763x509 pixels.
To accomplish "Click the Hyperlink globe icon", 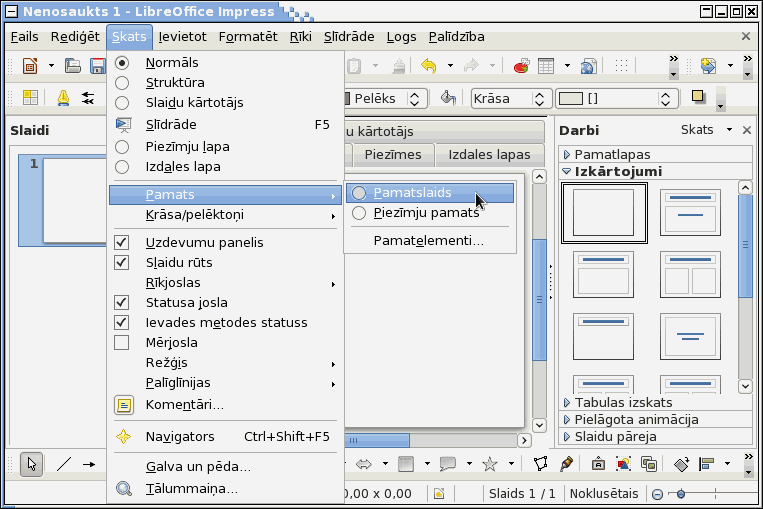I will pyautogui.click(x=589, y=65).
